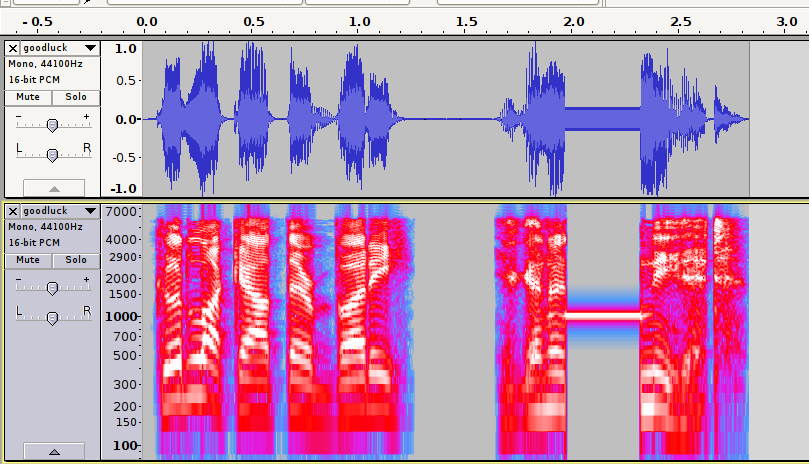Click the gain slider knob on the waveform track

[52, 124]
